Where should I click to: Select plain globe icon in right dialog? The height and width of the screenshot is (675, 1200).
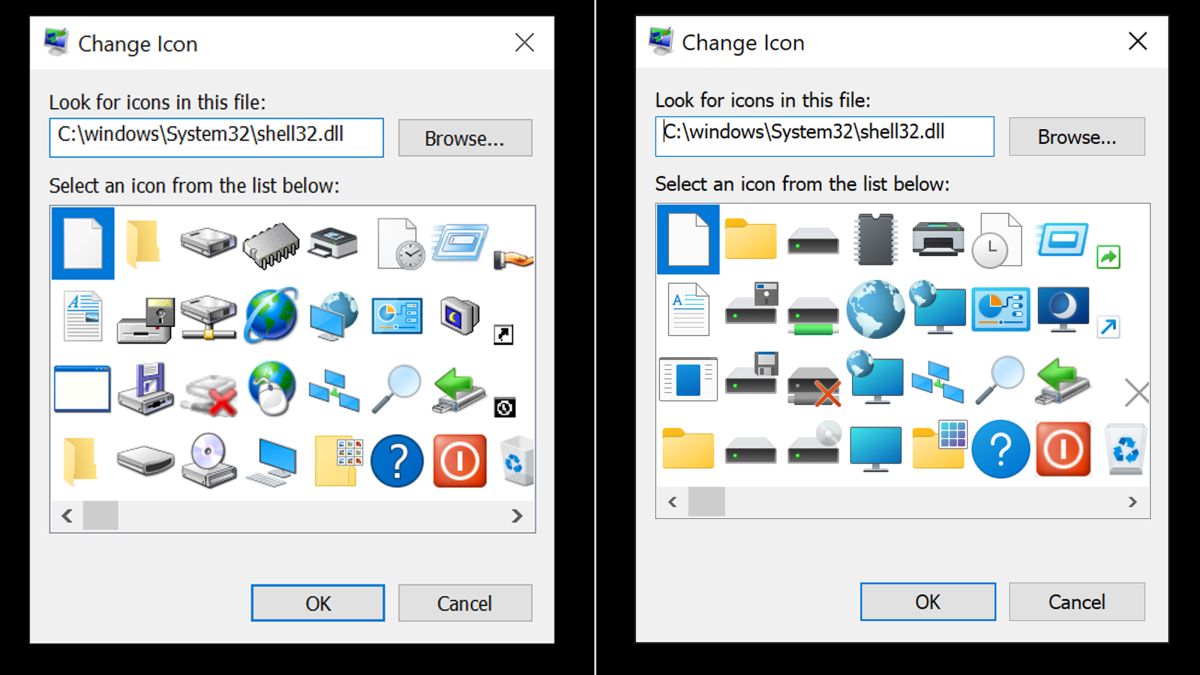875,309
